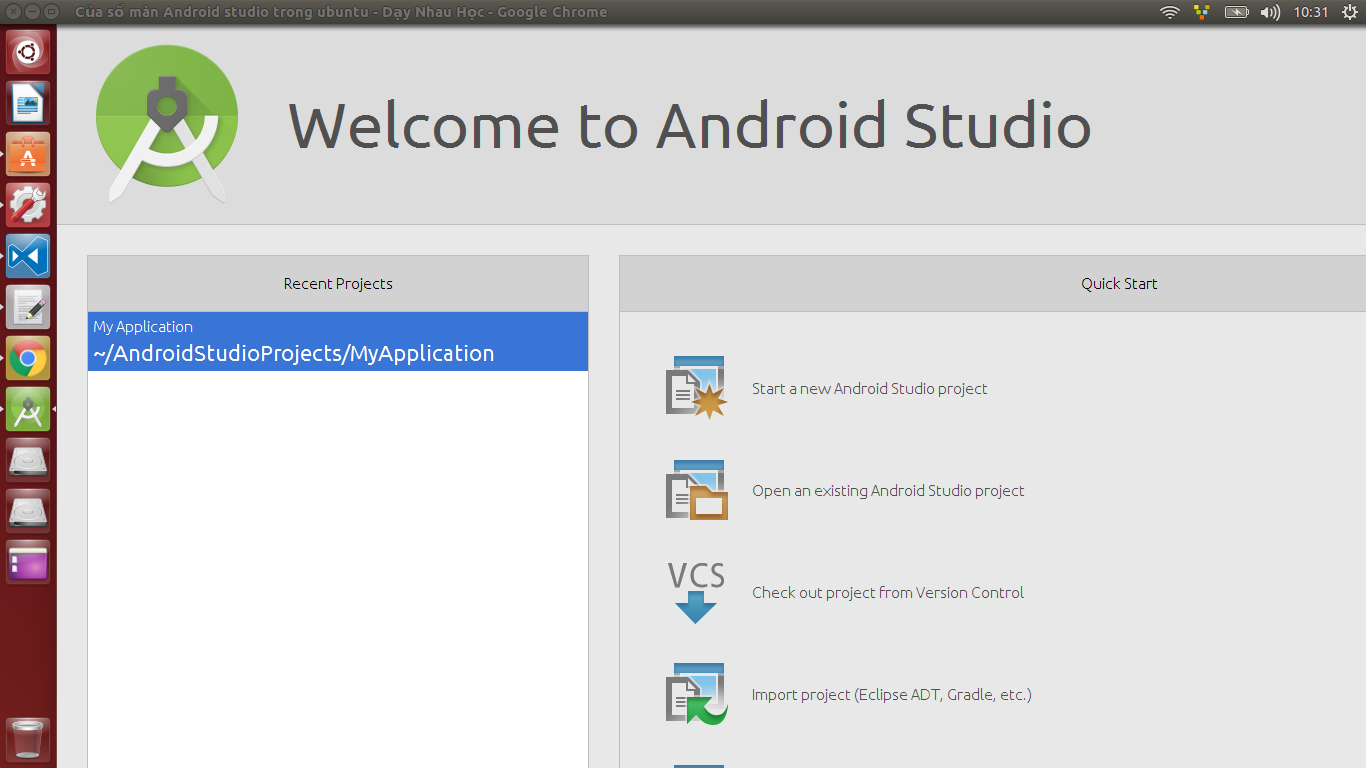Open the drive icon directly below Android Studio launcher
Screen dimensions: 1366x768
tap(28, 460)
